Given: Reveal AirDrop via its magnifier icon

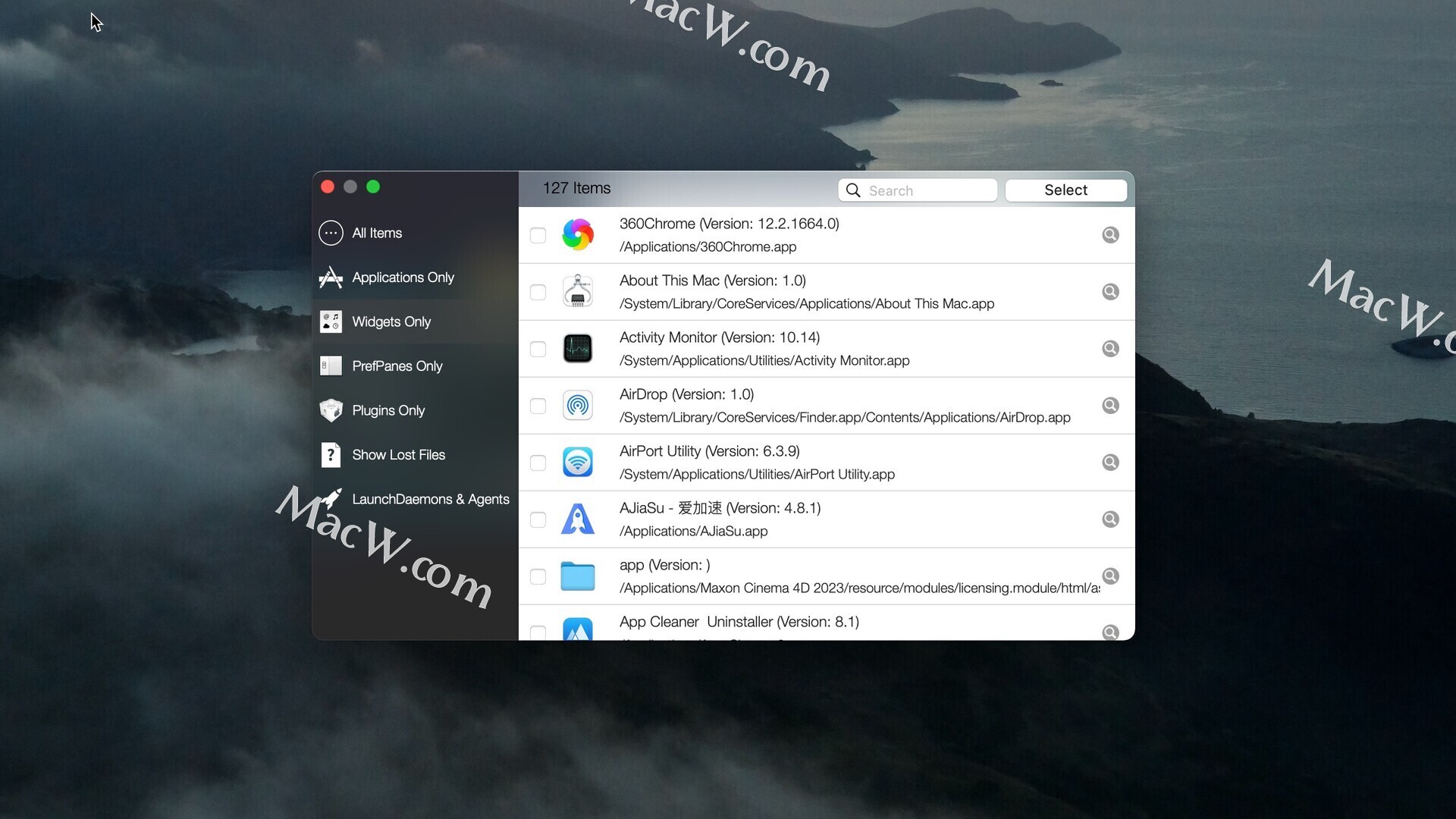Looking at the screenshot, I should pos(1110,406).
